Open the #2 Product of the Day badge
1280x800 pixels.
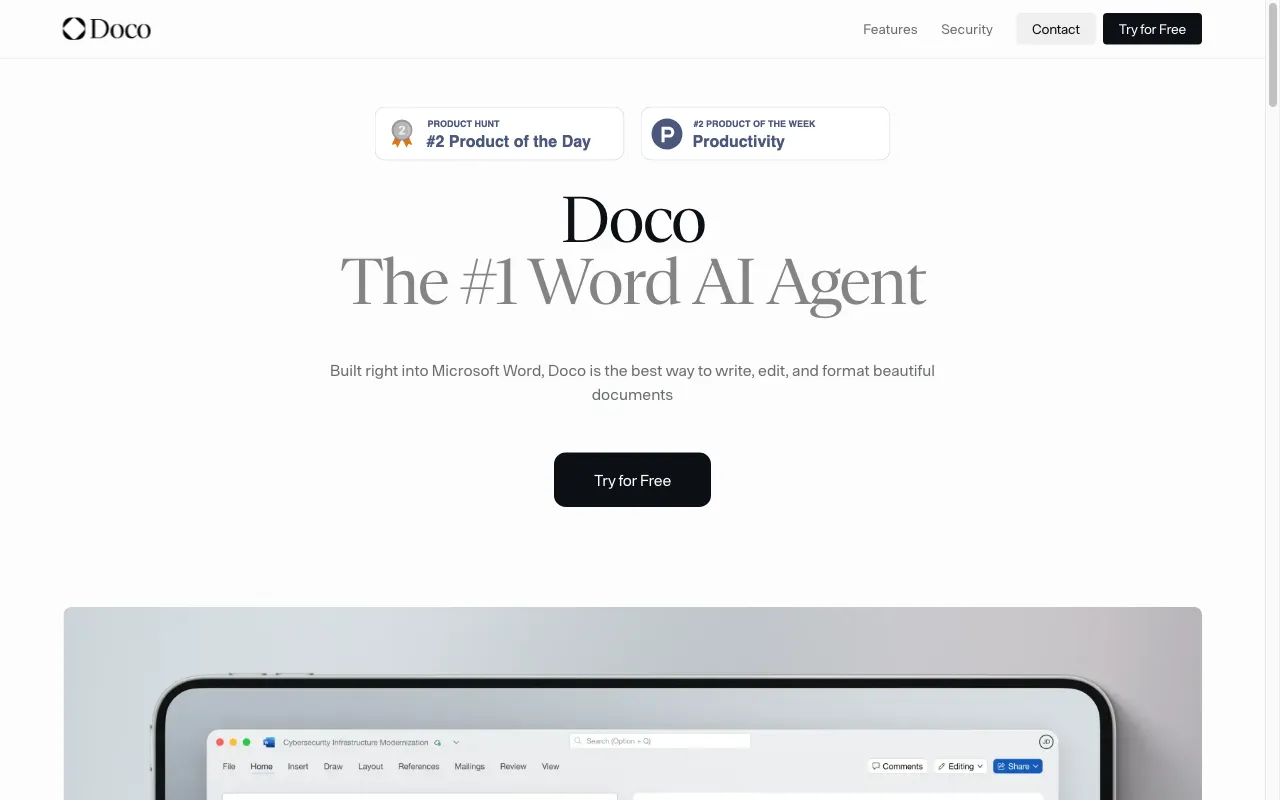tap(499, 133)
